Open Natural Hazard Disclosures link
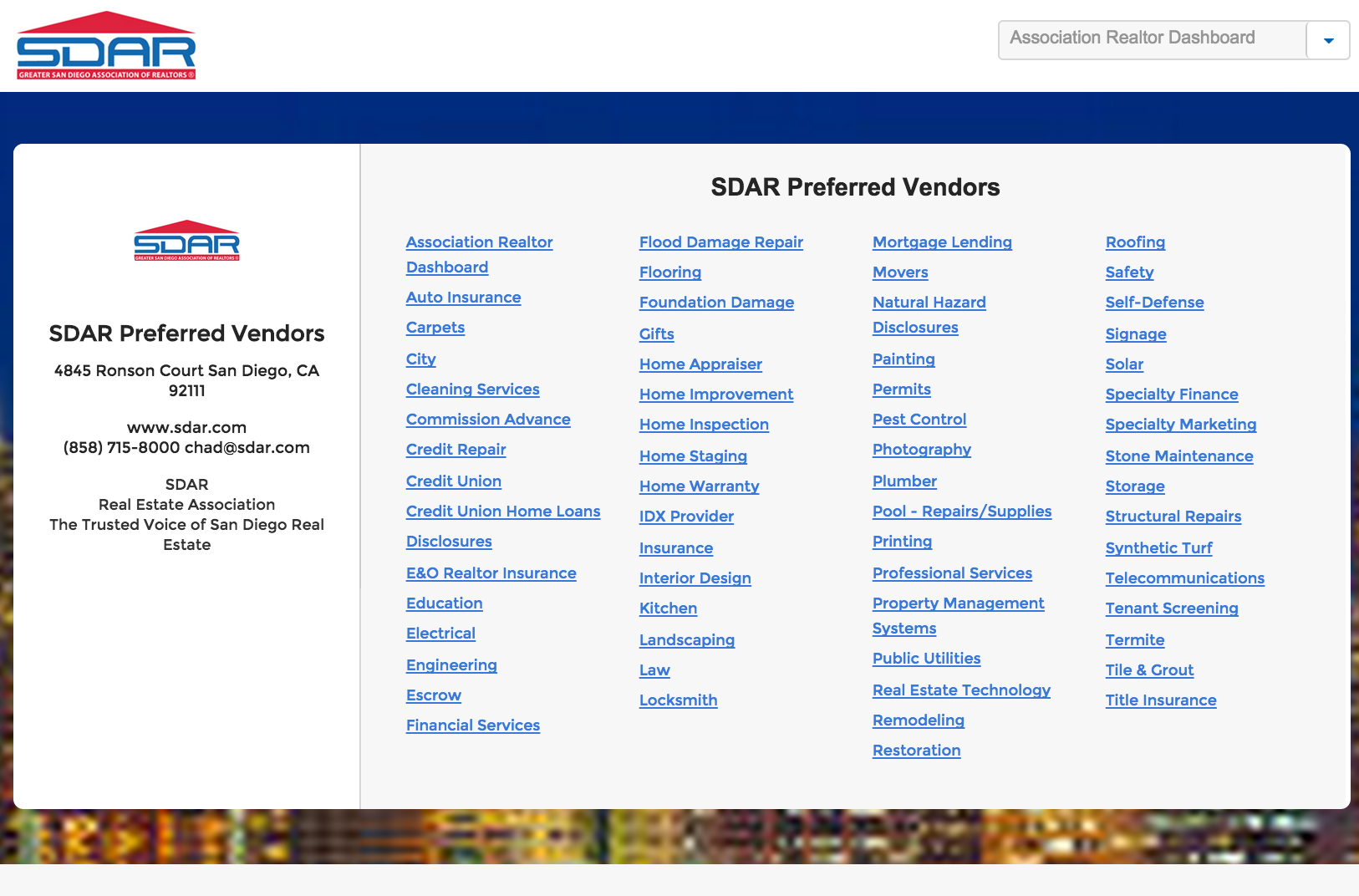This screenshot has height=896, width=1359. point(929,314)
